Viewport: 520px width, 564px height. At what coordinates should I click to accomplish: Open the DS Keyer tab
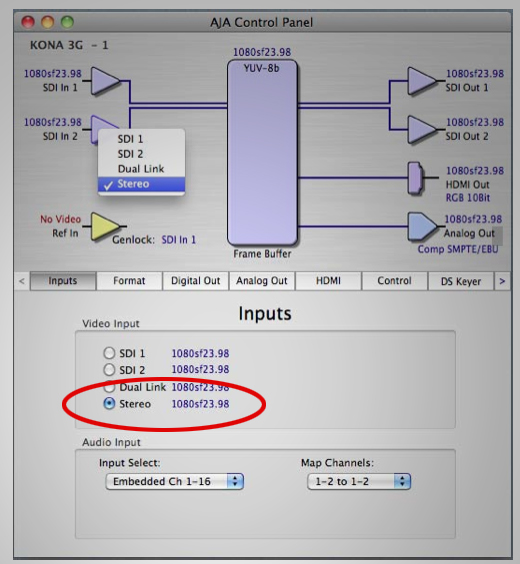[x=461, y=281]
